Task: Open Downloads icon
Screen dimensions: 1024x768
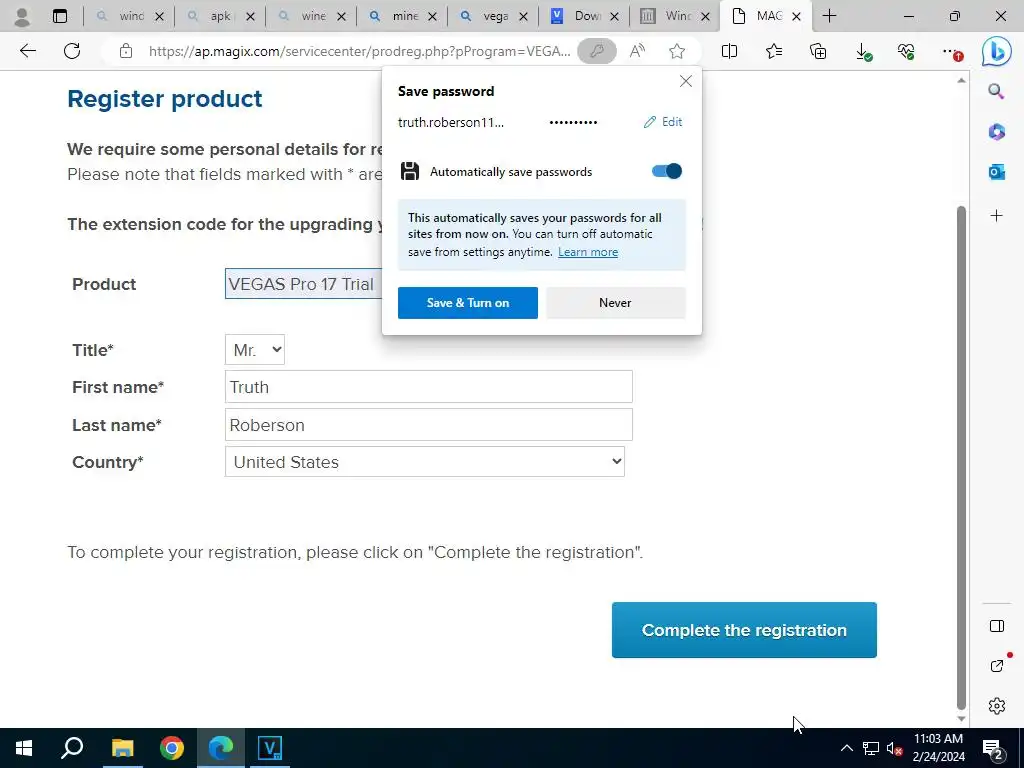Action: [863, 52]
